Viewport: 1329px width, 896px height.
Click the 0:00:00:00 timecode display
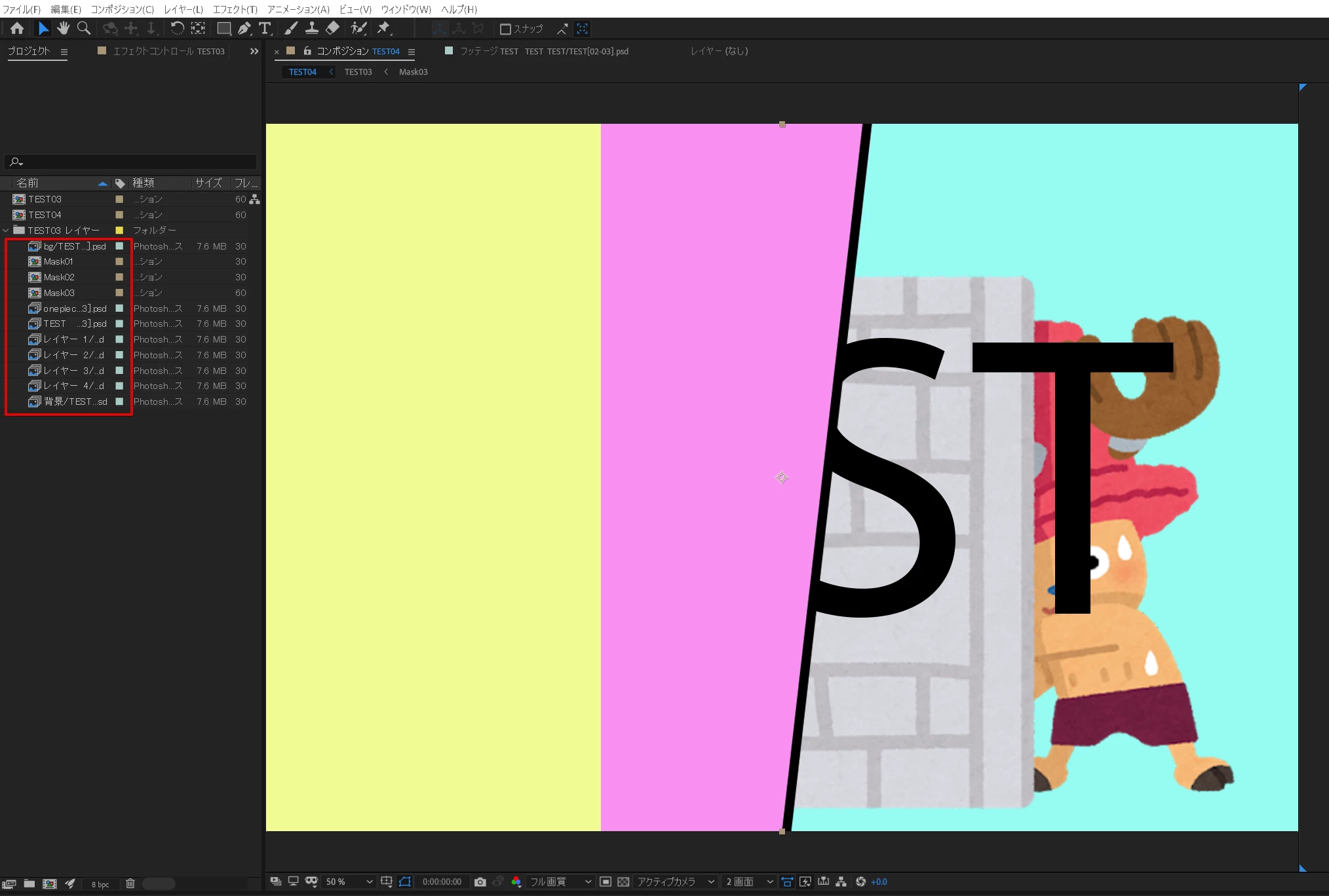click(442, 882)
